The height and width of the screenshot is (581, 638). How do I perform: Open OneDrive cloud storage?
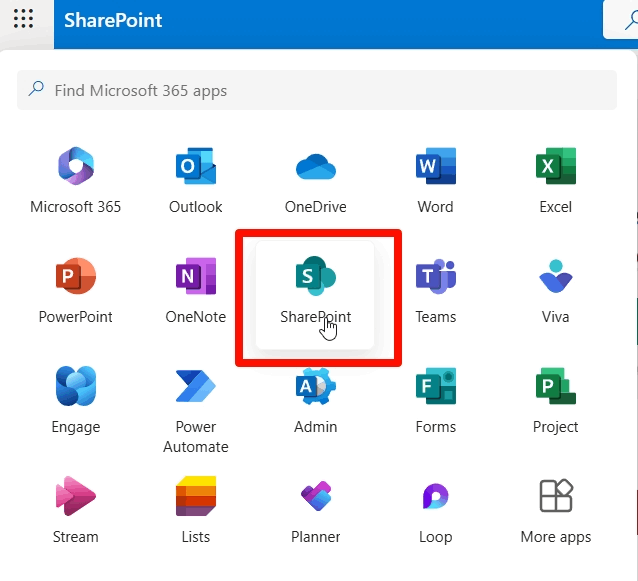[316, 181]
